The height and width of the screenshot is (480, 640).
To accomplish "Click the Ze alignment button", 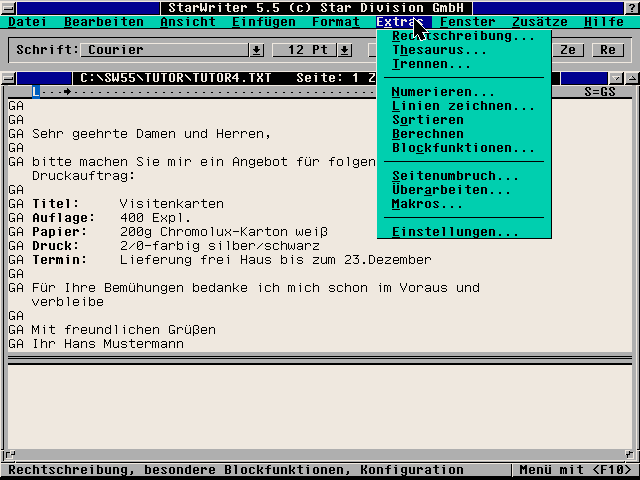I will (568, 50).
